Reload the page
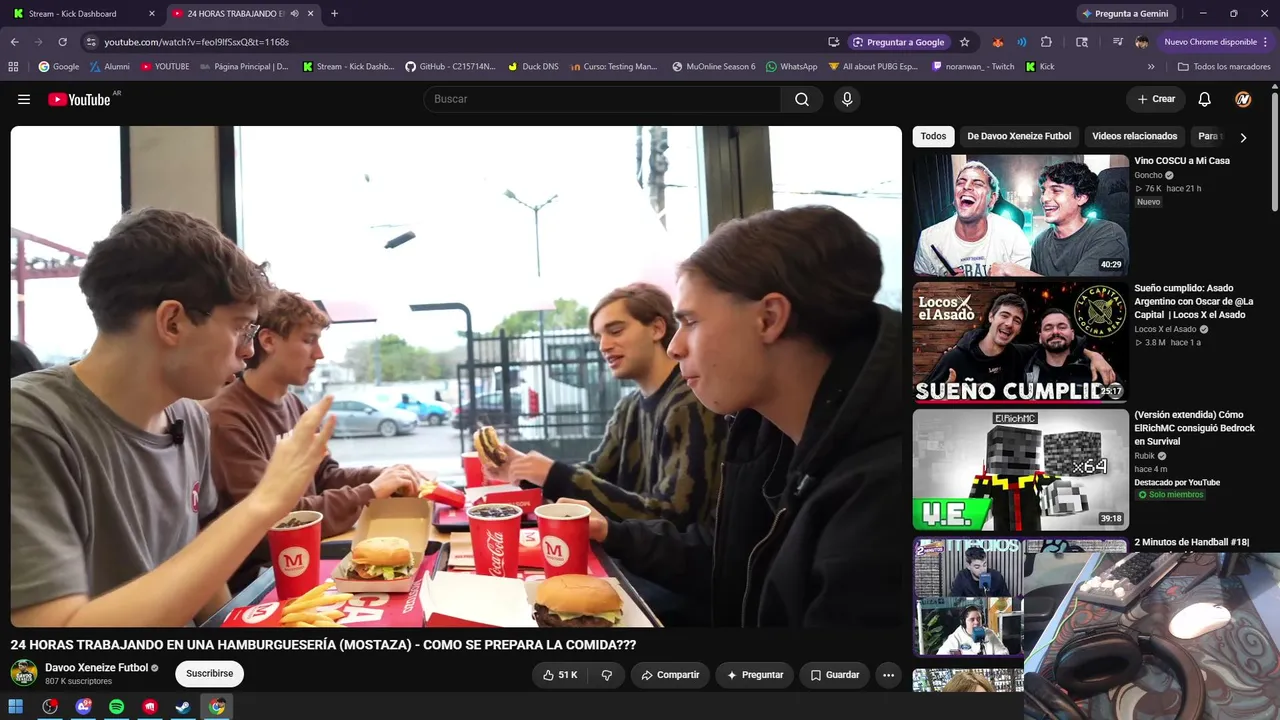Image resolution: width=1280 pixels, height=720 pixels. pyautogui.click(x=62, y=42)
